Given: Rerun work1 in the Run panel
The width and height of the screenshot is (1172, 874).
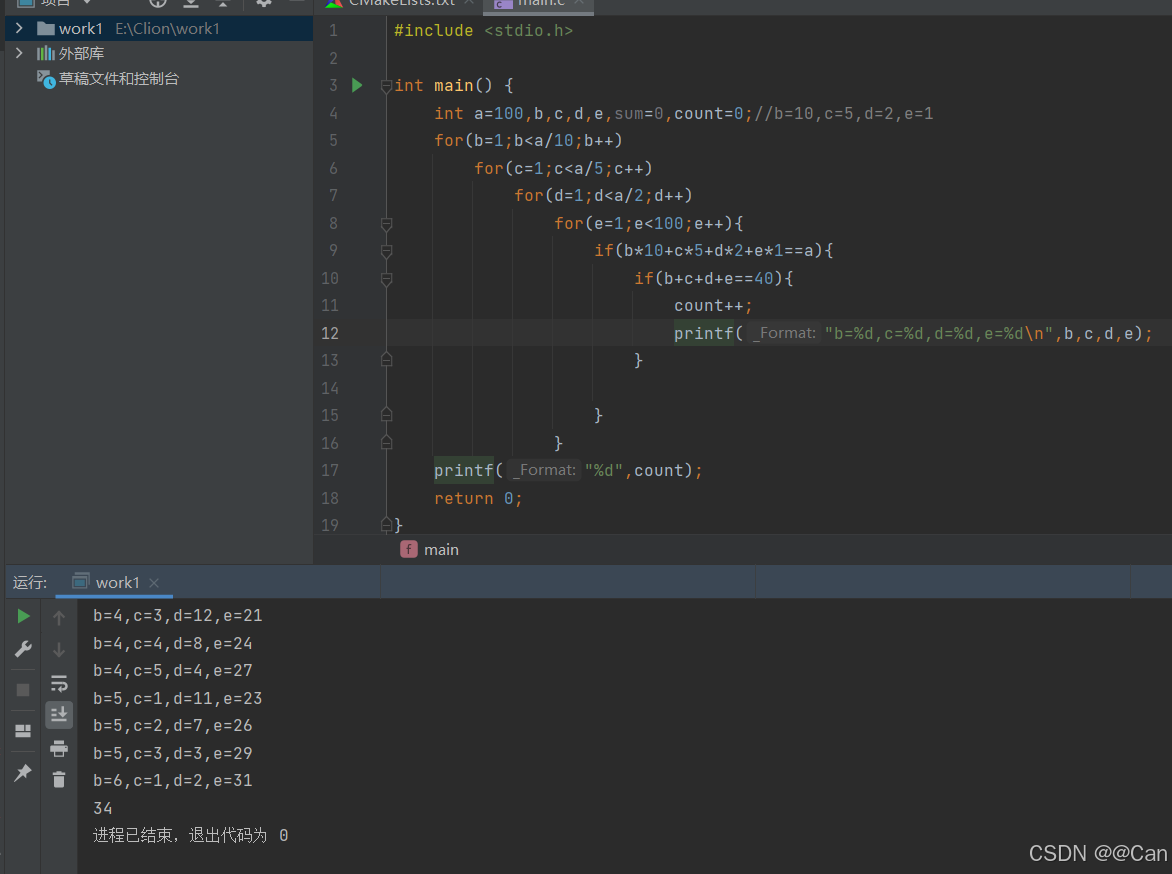Looking at the screenshot, I should click(x=23, y=616).
